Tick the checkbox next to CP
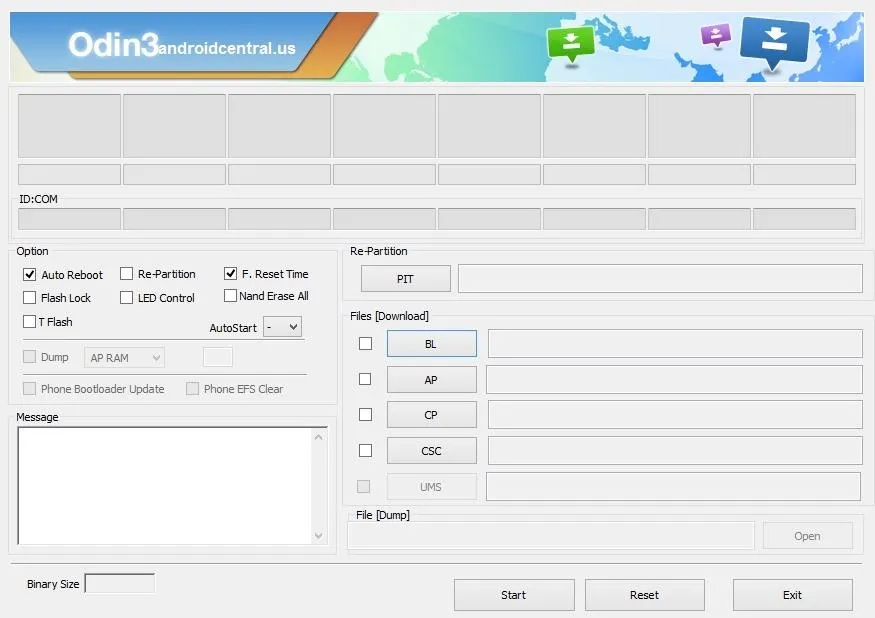Viewport: 875px width, 618px height. pyautogui.click(x=366, y=414)
